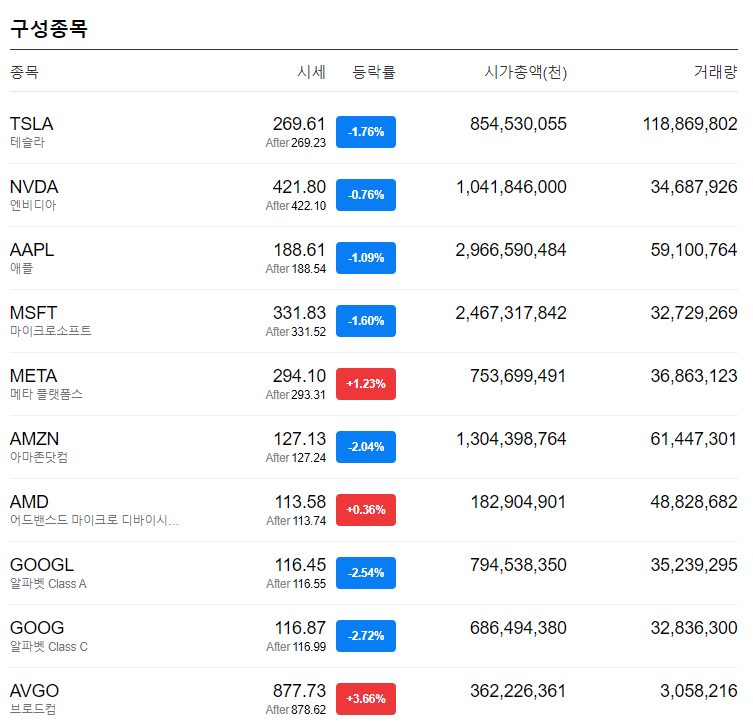The image size is (753, 726).
Task: Click MSFT volume 32,729,269
Action: (x=694, y=313)
